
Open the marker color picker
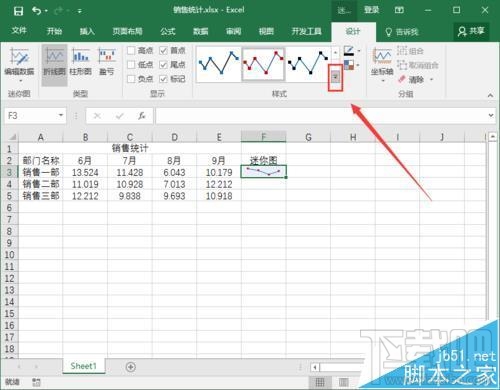352,65
